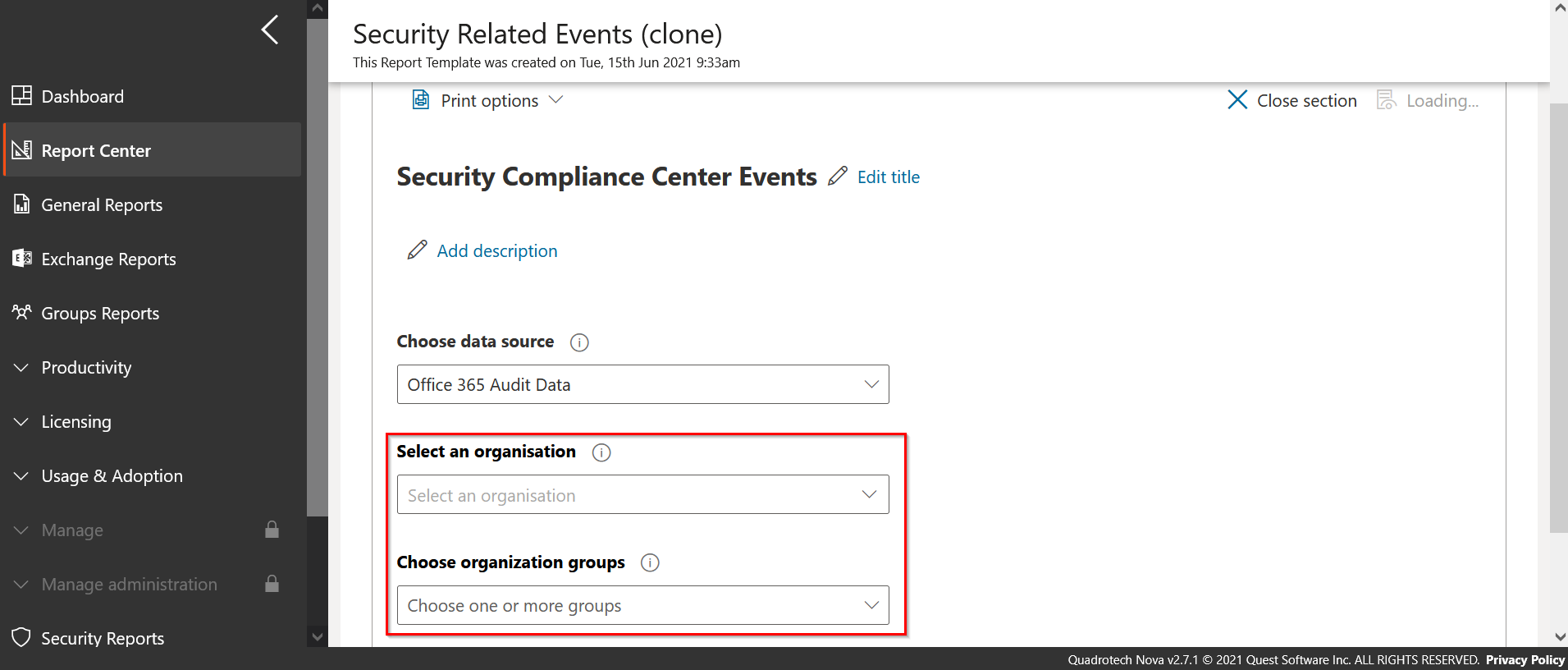1568x670 pixels.
Task: Click the Close section button
Action: click(x=1292, y=100)
